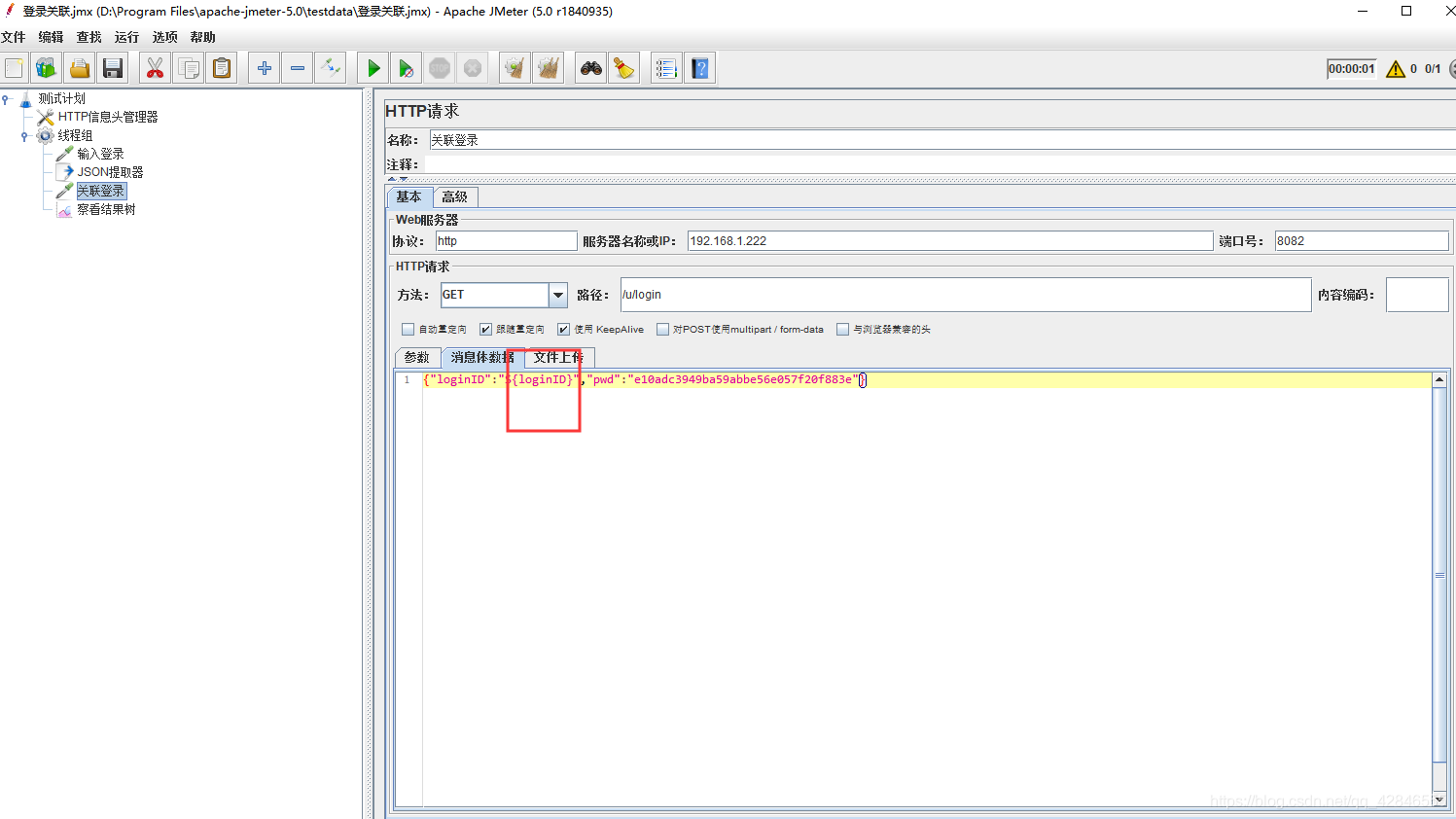Switch to the 文件上传 tab
Screen dimensions: 1456x819
click(559, 358)
